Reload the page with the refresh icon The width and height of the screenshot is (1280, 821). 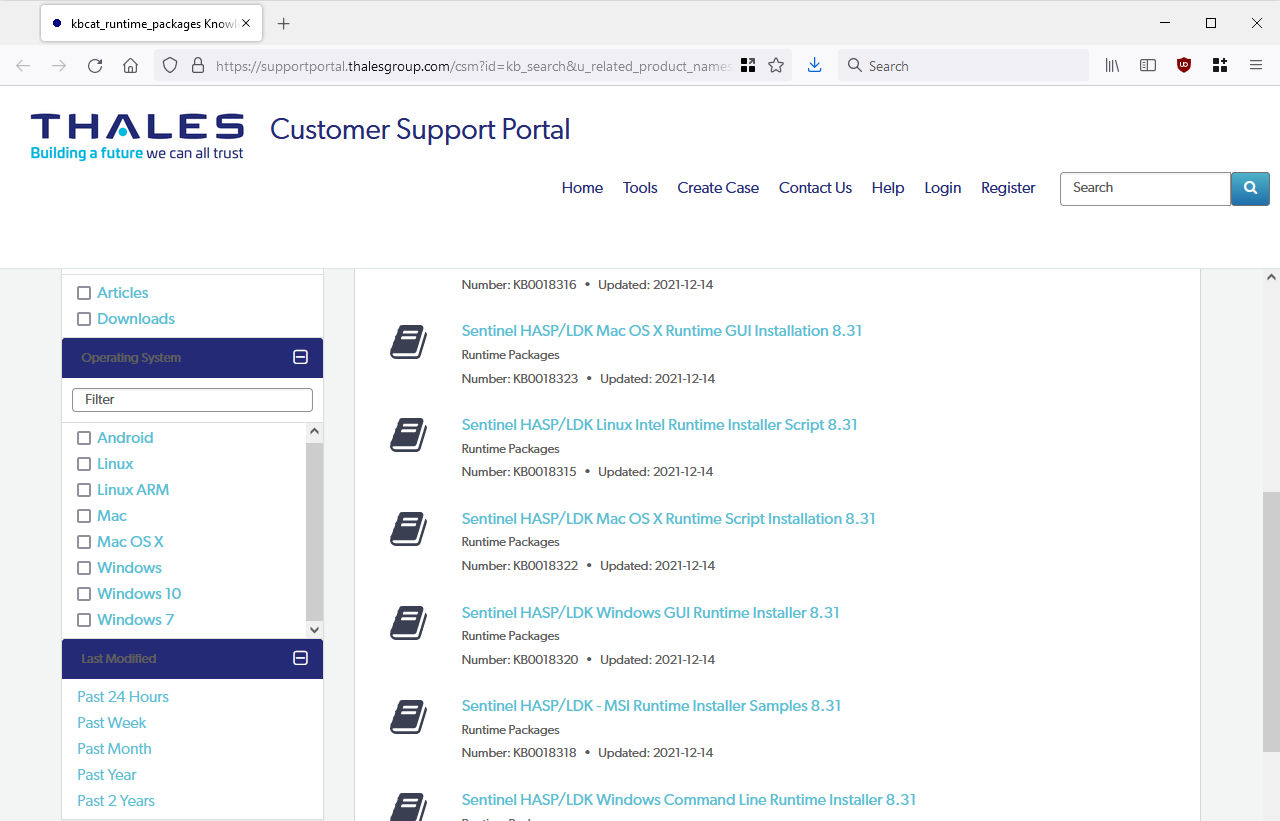[x=95, y=66]
